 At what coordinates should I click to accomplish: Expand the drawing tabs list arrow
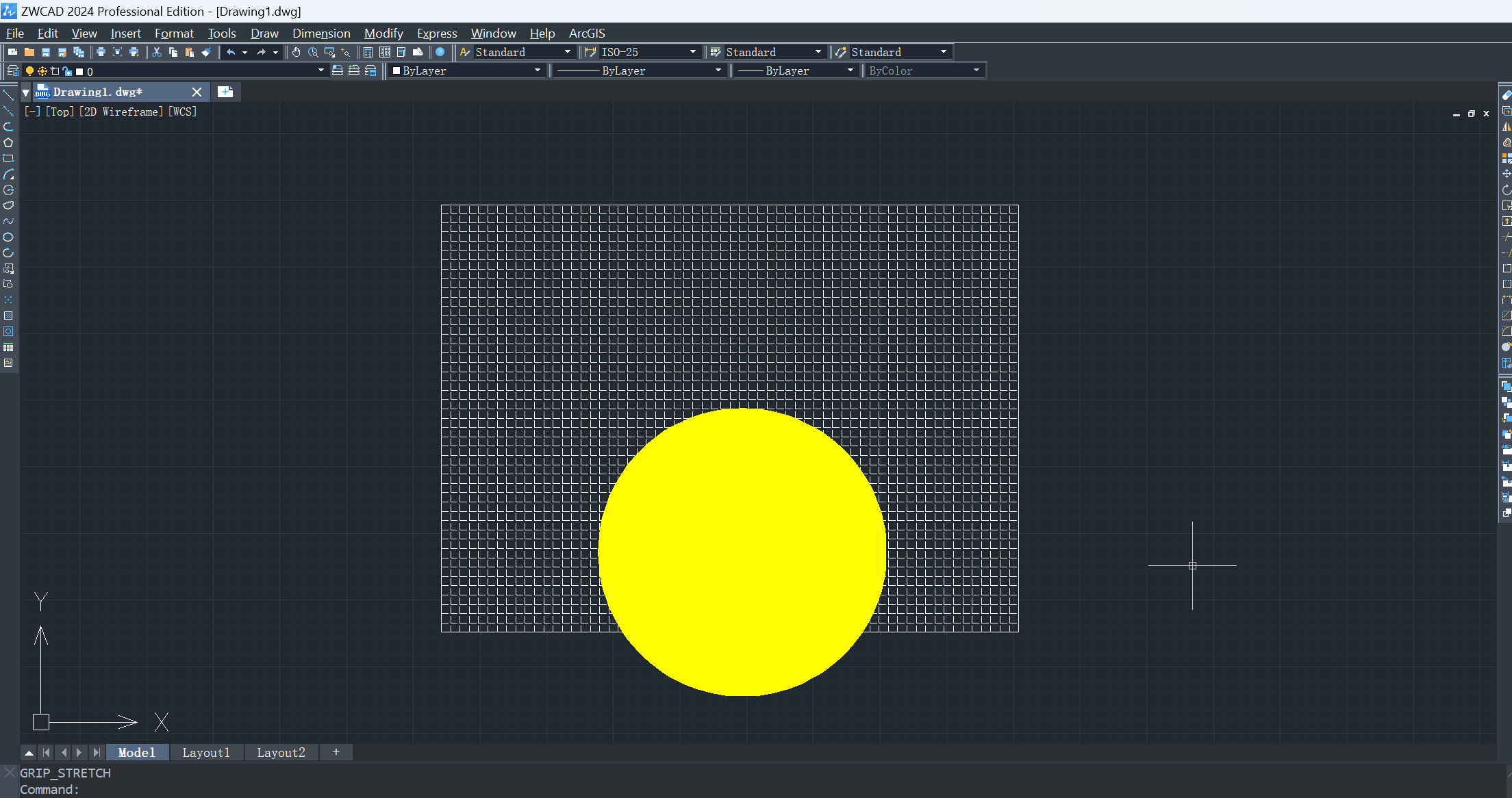click(25, 92)
